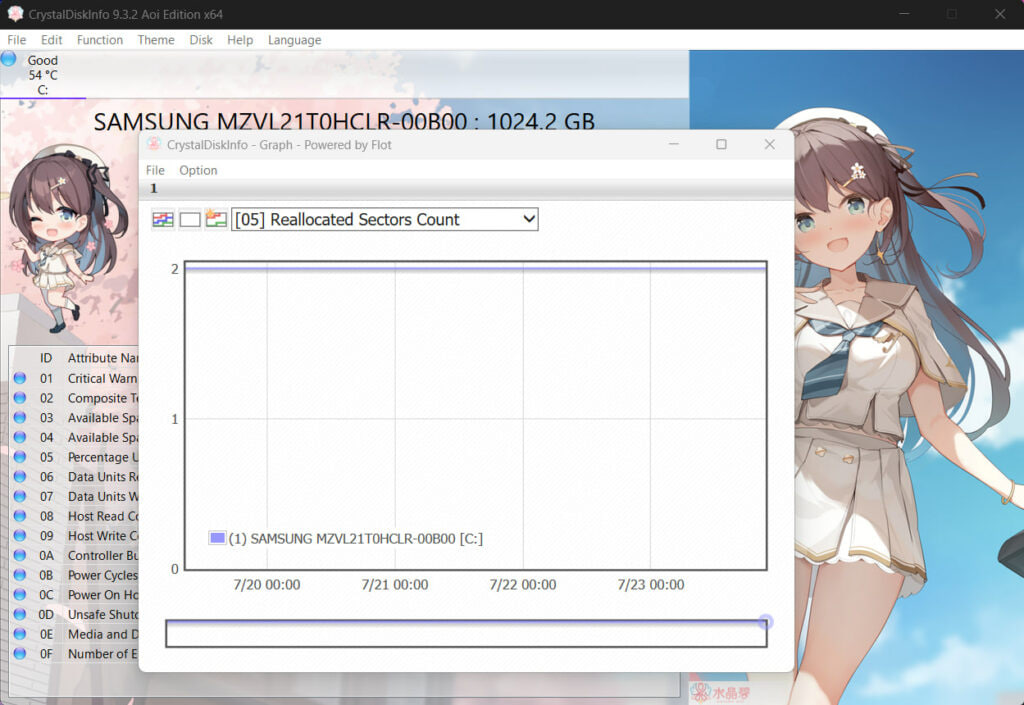Click the Attribute Name column header
The width and height of the screenshot is (1024, 705).
pyautogui.click(x=103, y=358)
